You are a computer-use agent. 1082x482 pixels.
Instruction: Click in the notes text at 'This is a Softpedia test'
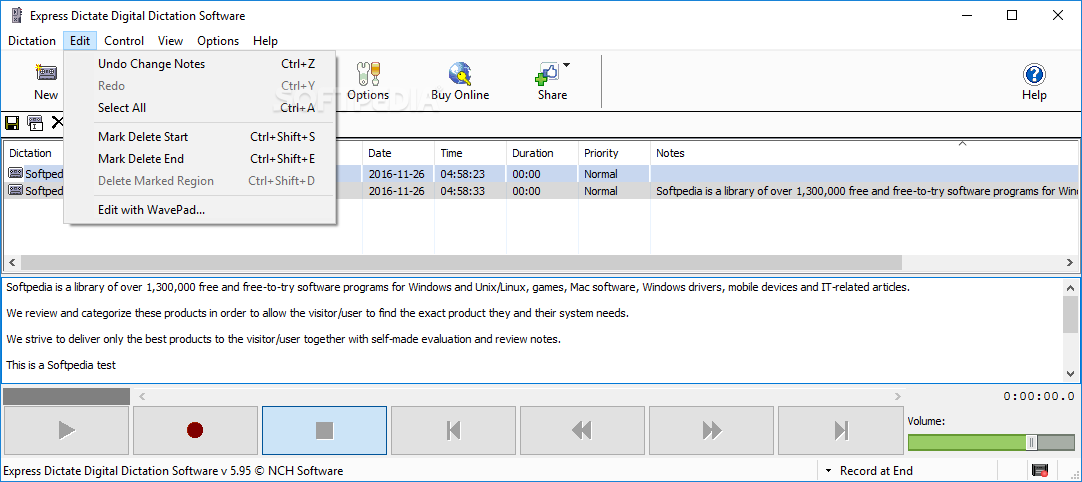(x=61, y=365)
